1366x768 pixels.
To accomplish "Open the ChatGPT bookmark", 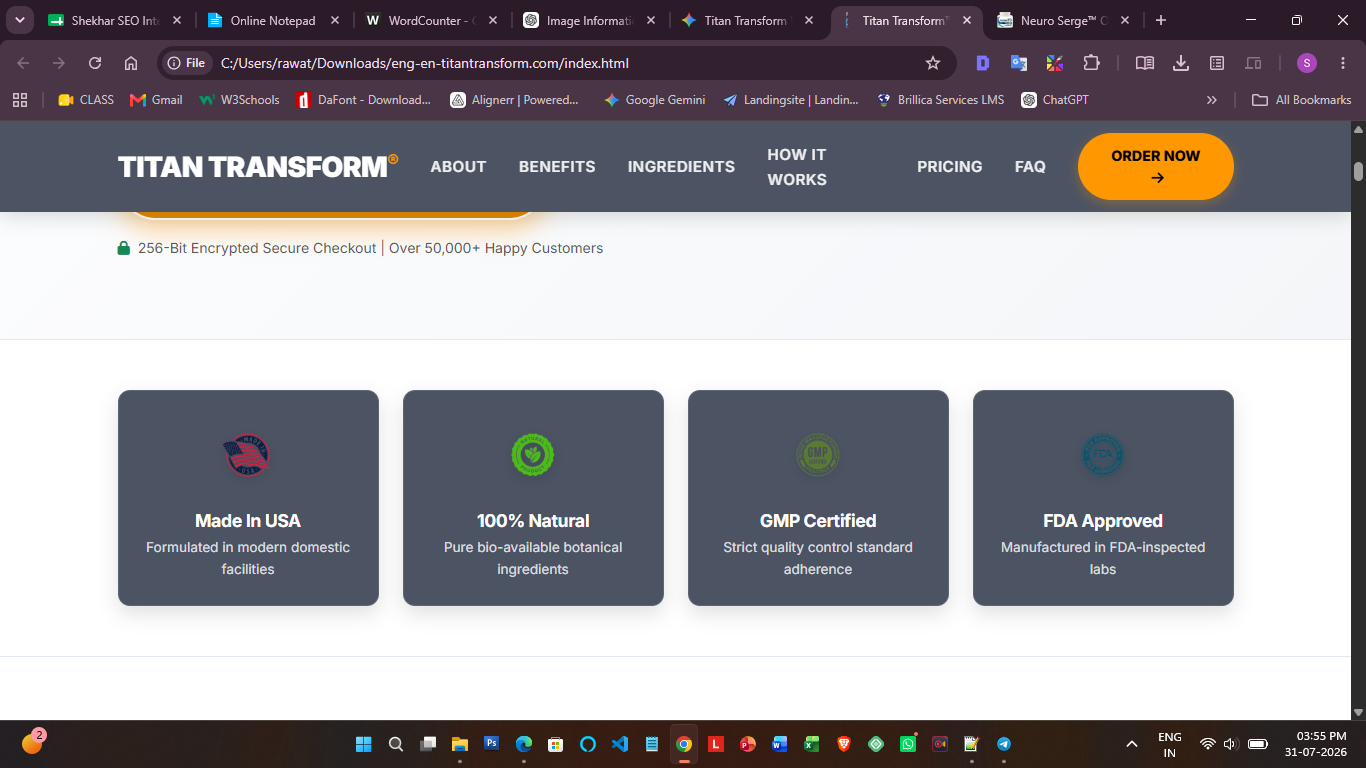I will [x=1055, y=100].
